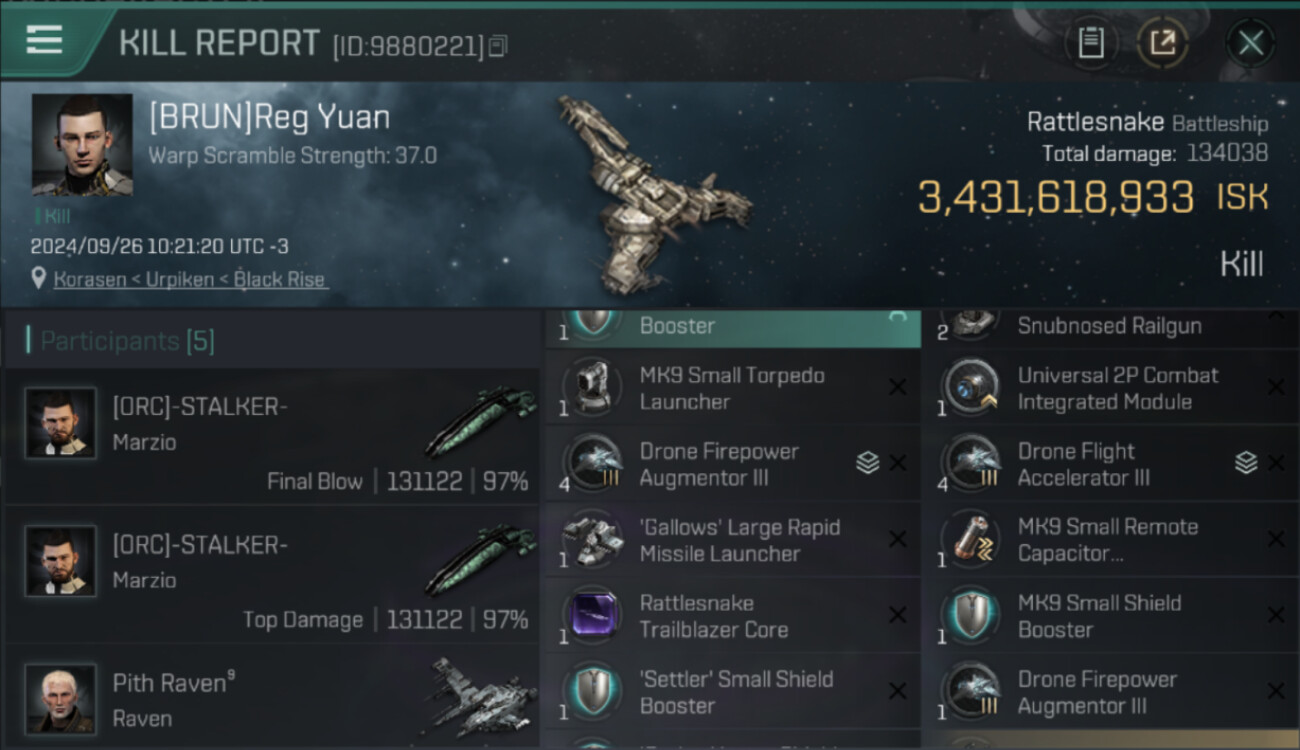Click the MK9 Small Torpedo Launcher icon

[x=593, y=388]
